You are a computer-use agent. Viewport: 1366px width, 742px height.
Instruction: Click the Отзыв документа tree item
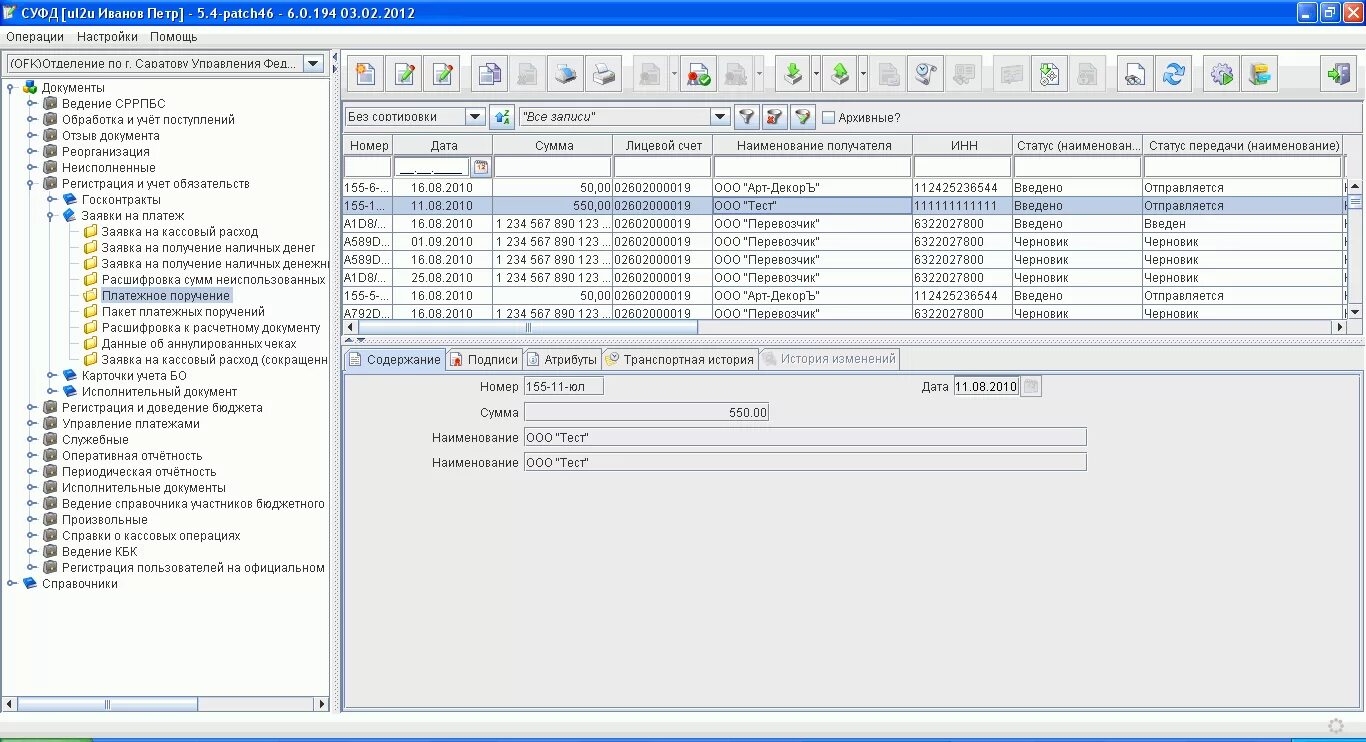(111, 135)
